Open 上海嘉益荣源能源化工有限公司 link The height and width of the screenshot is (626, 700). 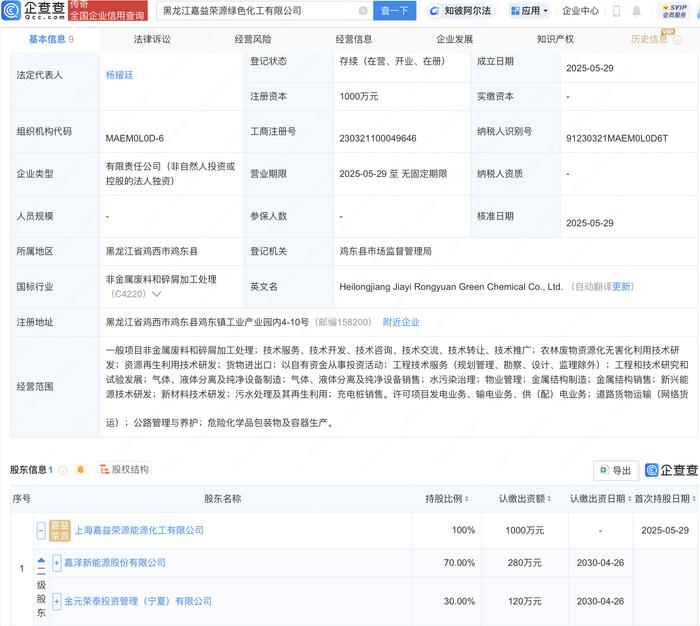(139, 530)
